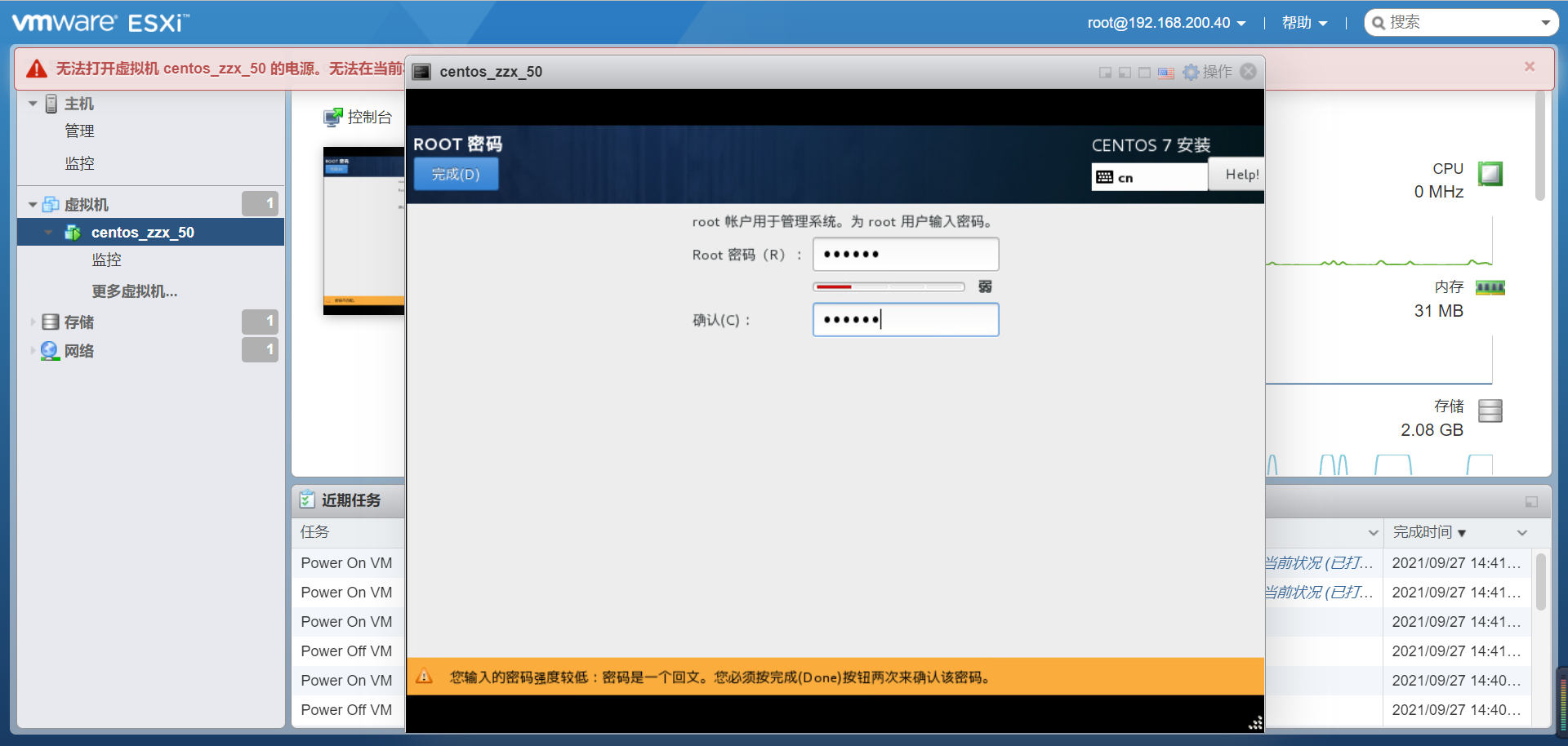The image size is (1568, 746).
Task: Click the main panel vertical scrollbar
Action: [x=1540, y=147]
